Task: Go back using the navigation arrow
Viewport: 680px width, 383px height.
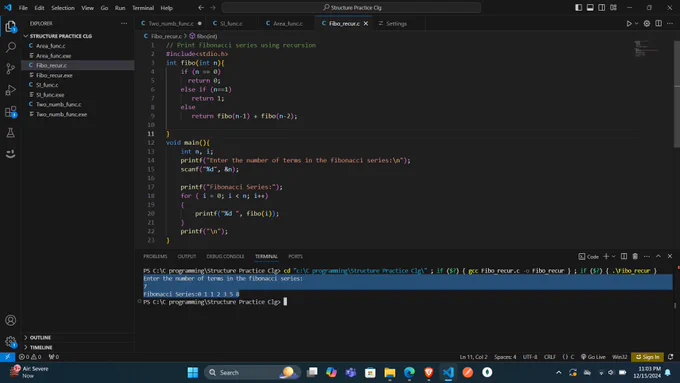Action: [x=201, y=8]
